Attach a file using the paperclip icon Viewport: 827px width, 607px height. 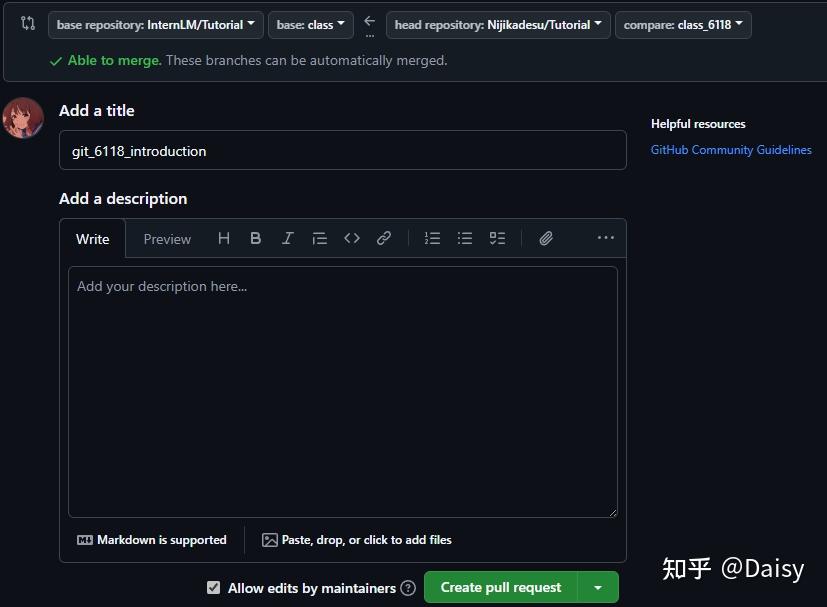click(x=546, y=238)
